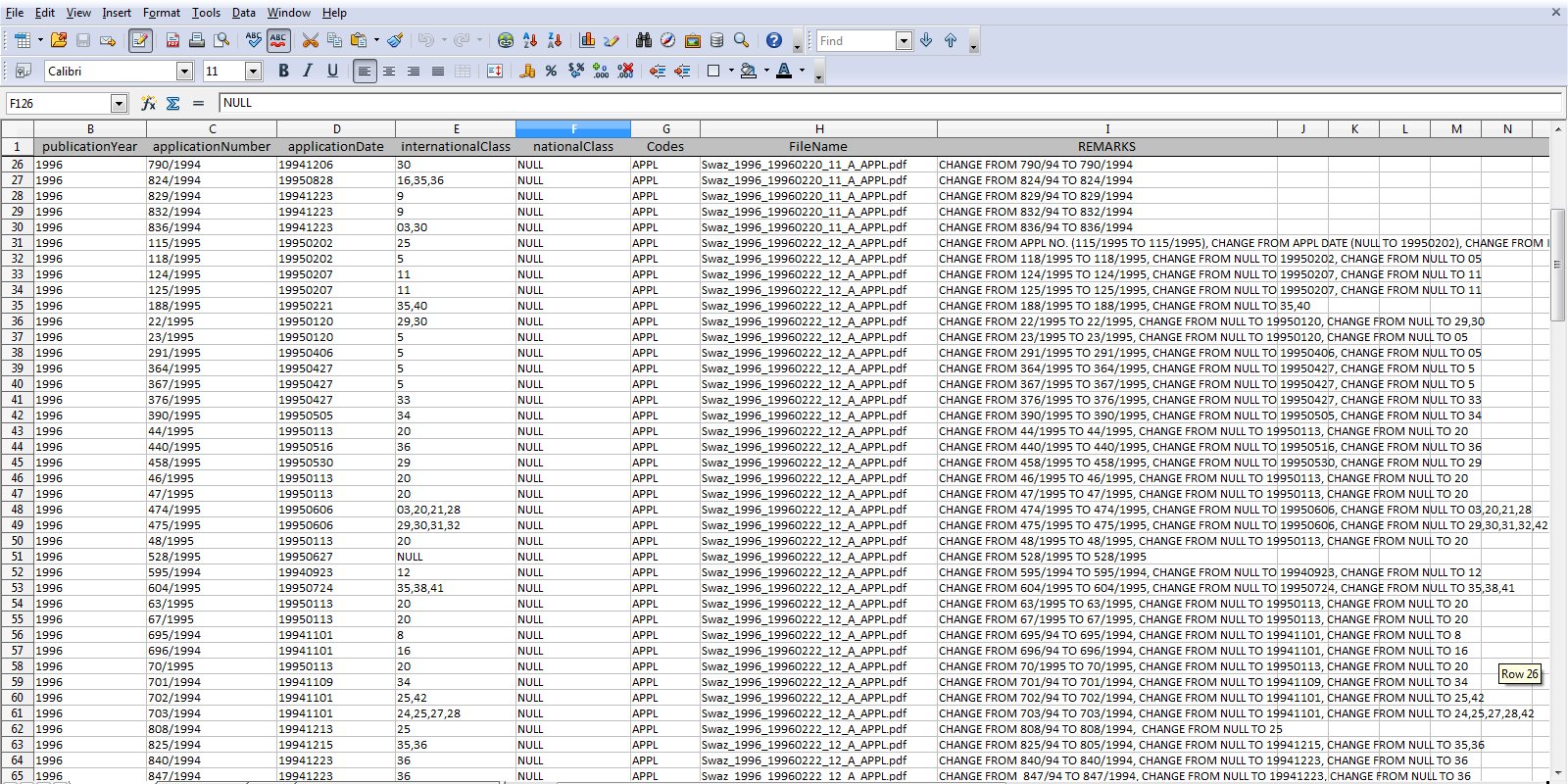The image size is (1568, 784).
Task: Copy the selection to clipboard
Action: [334, 40]
